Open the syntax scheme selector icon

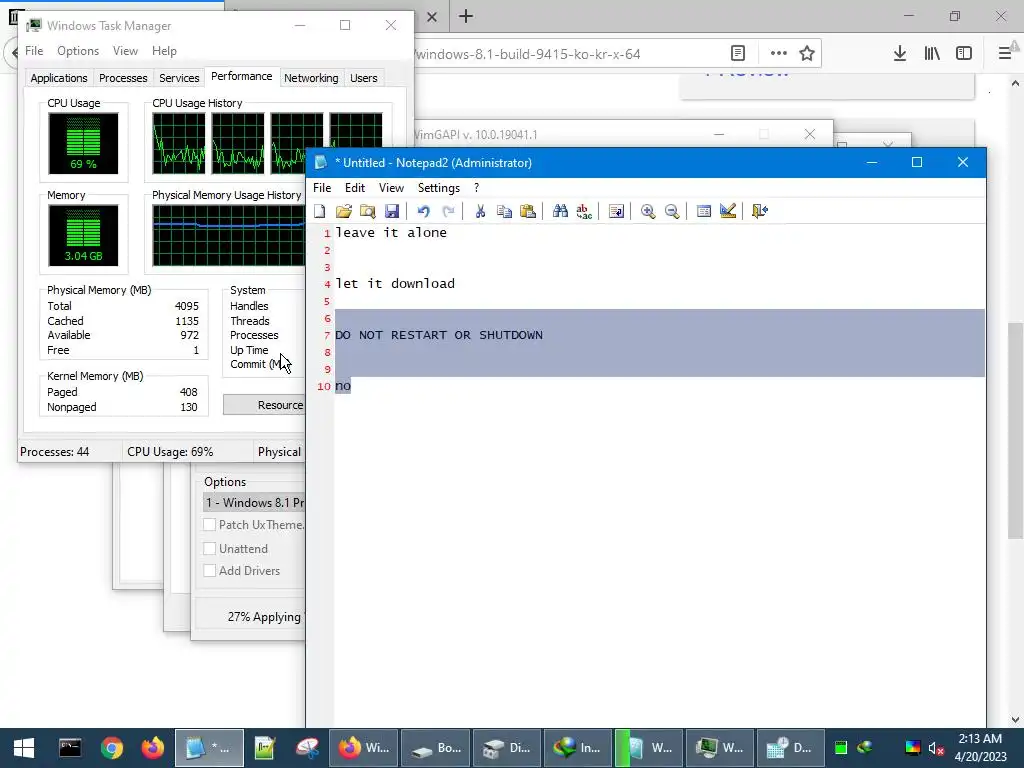click(703, 211)
